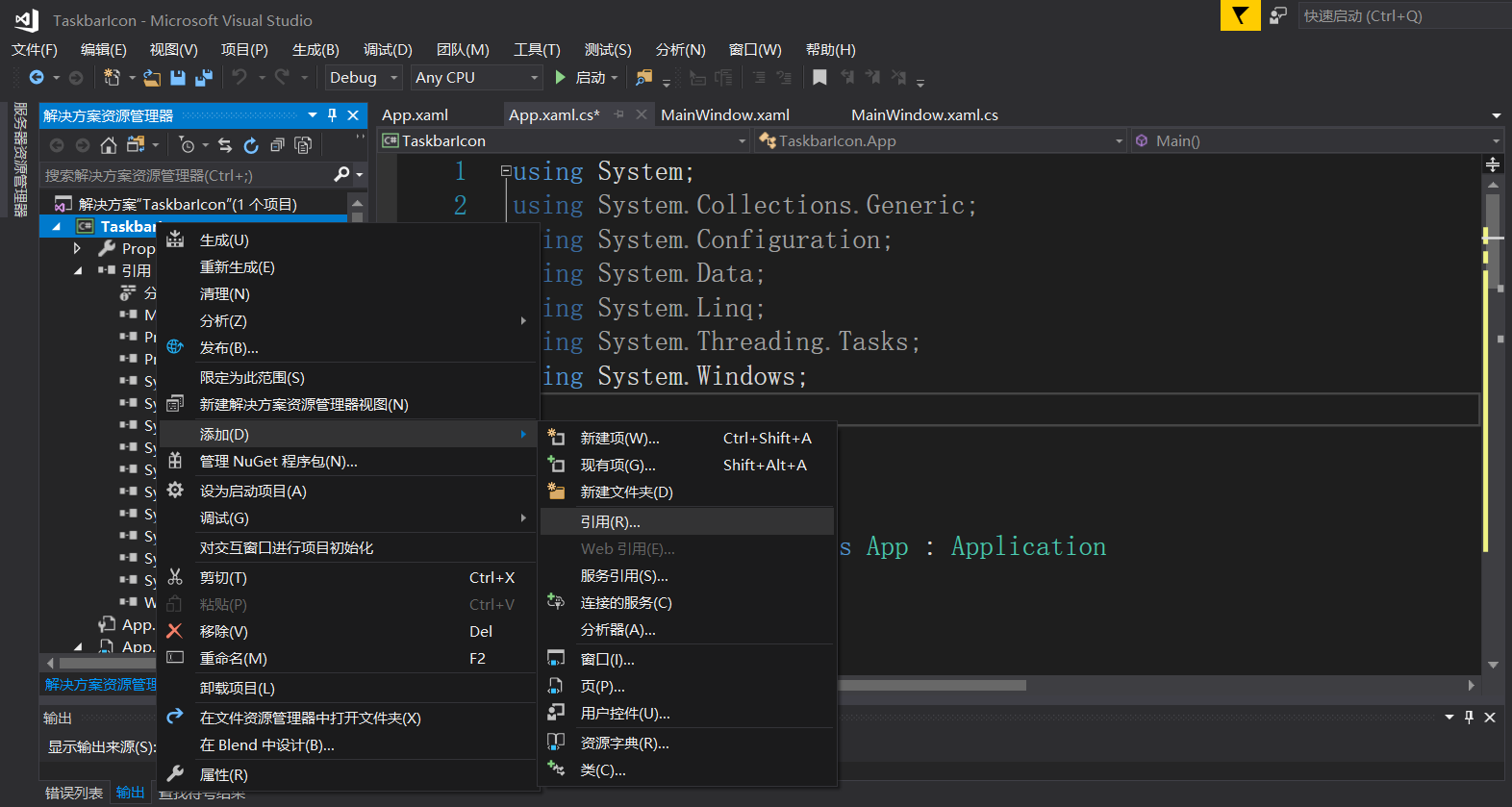
Task: Click the Solution Explorer search magnifier
Action: [341, 175]
